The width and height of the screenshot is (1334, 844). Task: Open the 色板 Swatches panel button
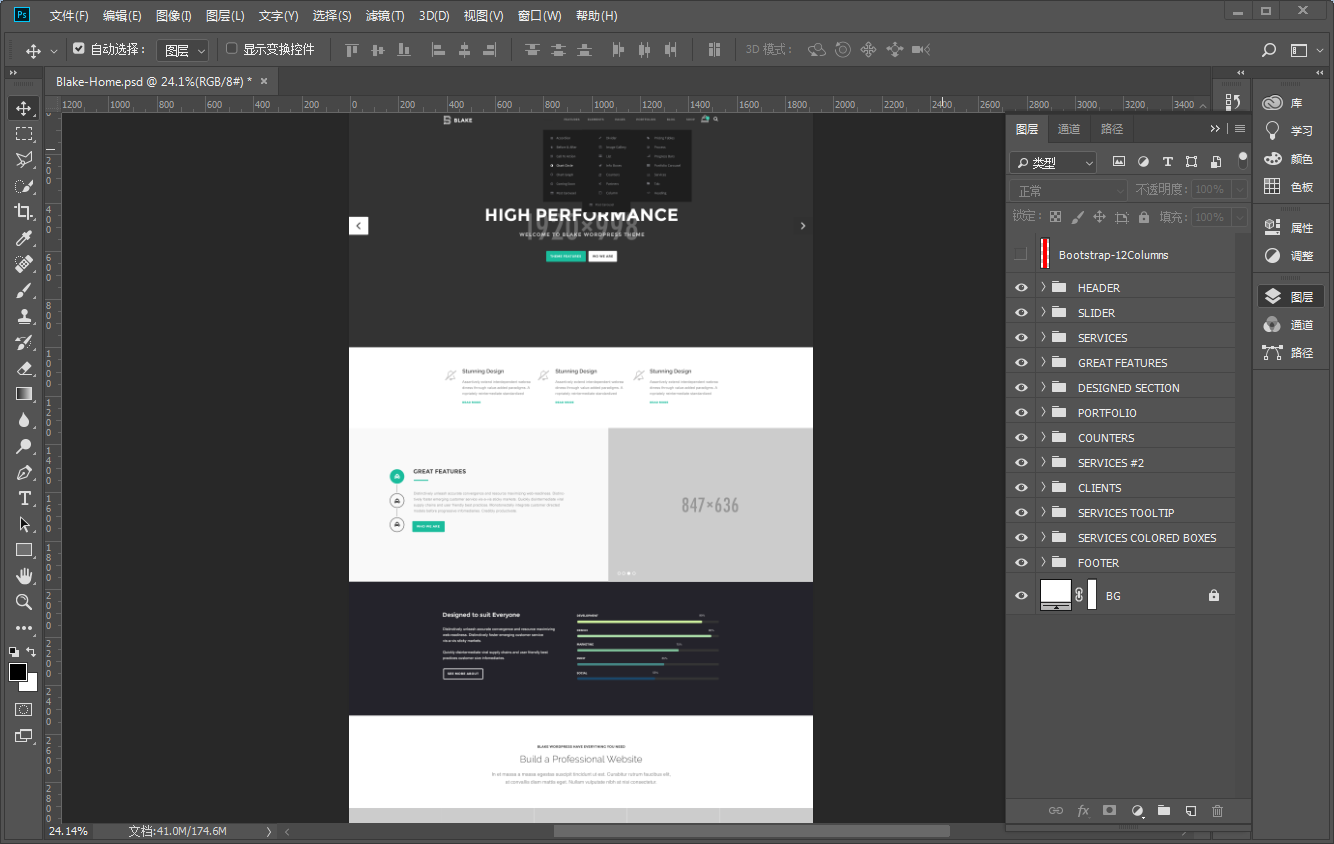pos(1288,187)
